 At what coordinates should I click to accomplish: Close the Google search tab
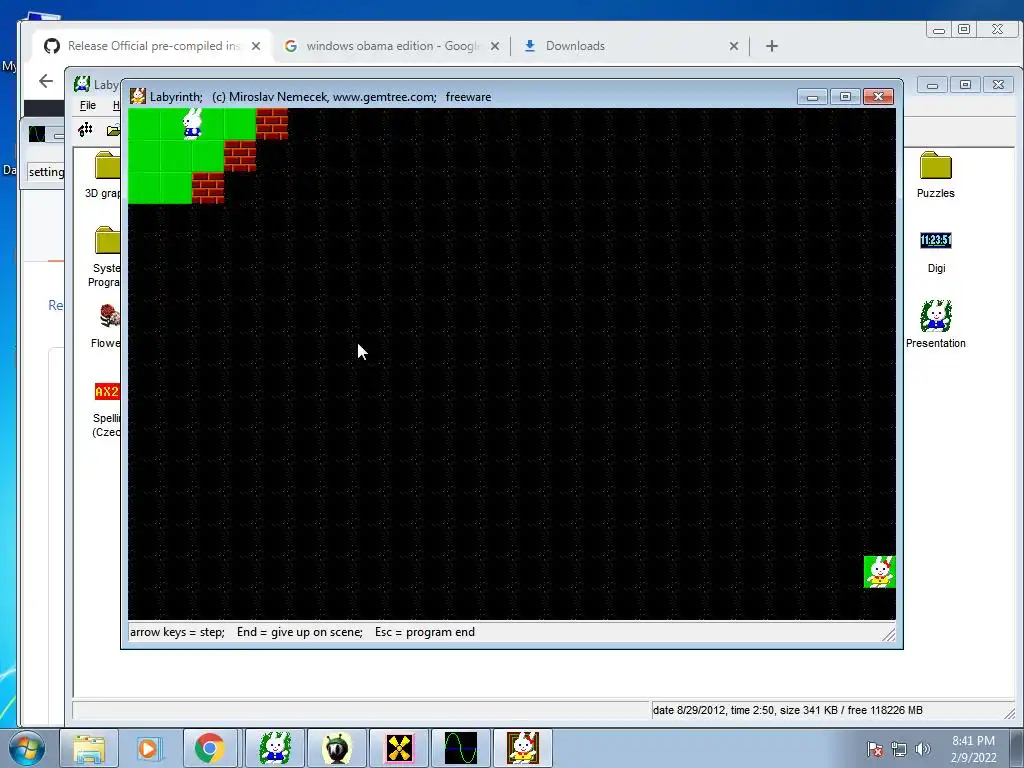[x=495, y=46]
